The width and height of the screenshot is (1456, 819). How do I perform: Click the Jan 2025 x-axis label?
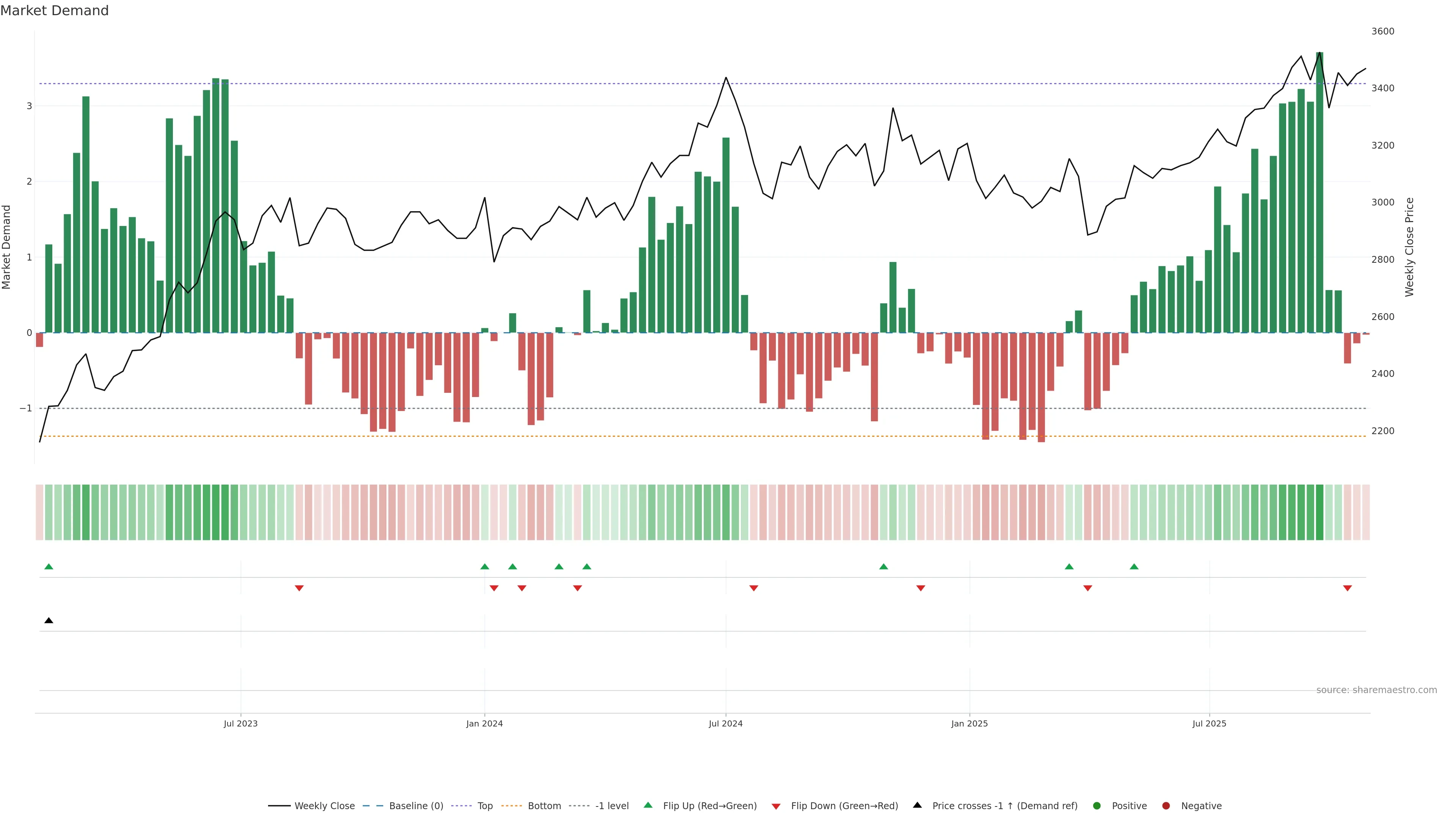tap(970, 723)
